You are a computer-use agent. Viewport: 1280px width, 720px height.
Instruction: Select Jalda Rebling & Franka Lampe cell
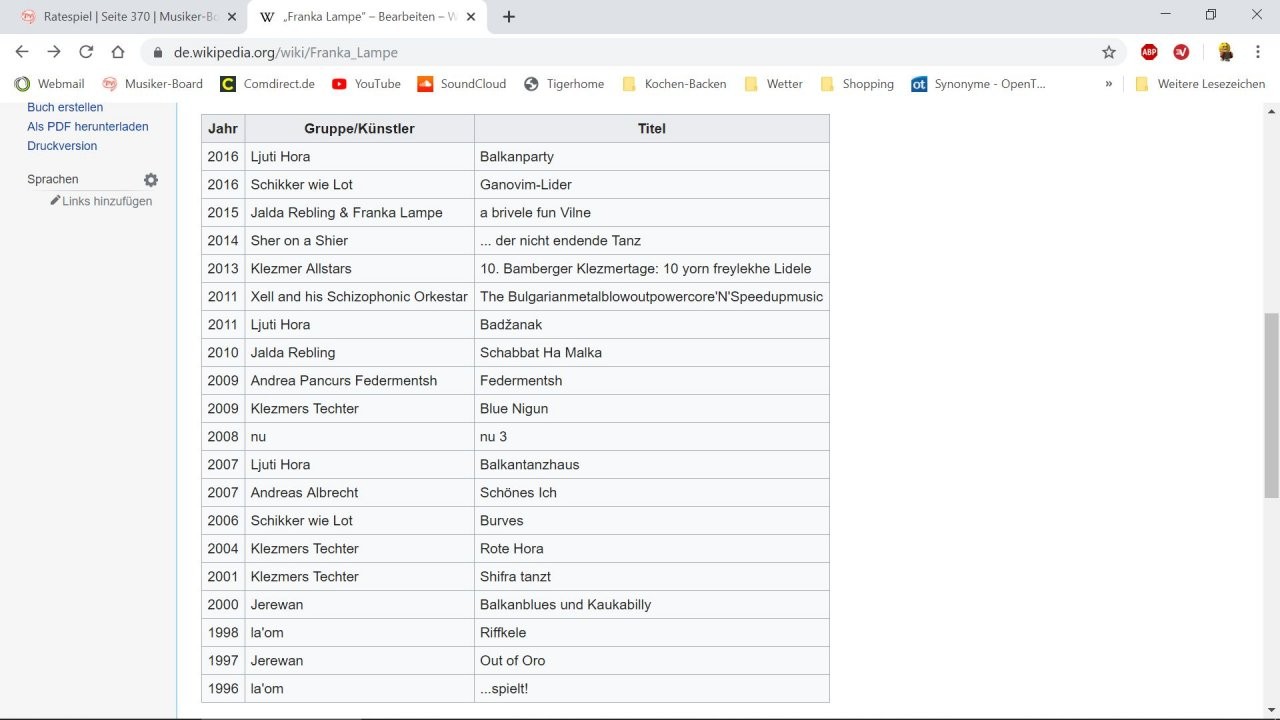coord(359,212)
